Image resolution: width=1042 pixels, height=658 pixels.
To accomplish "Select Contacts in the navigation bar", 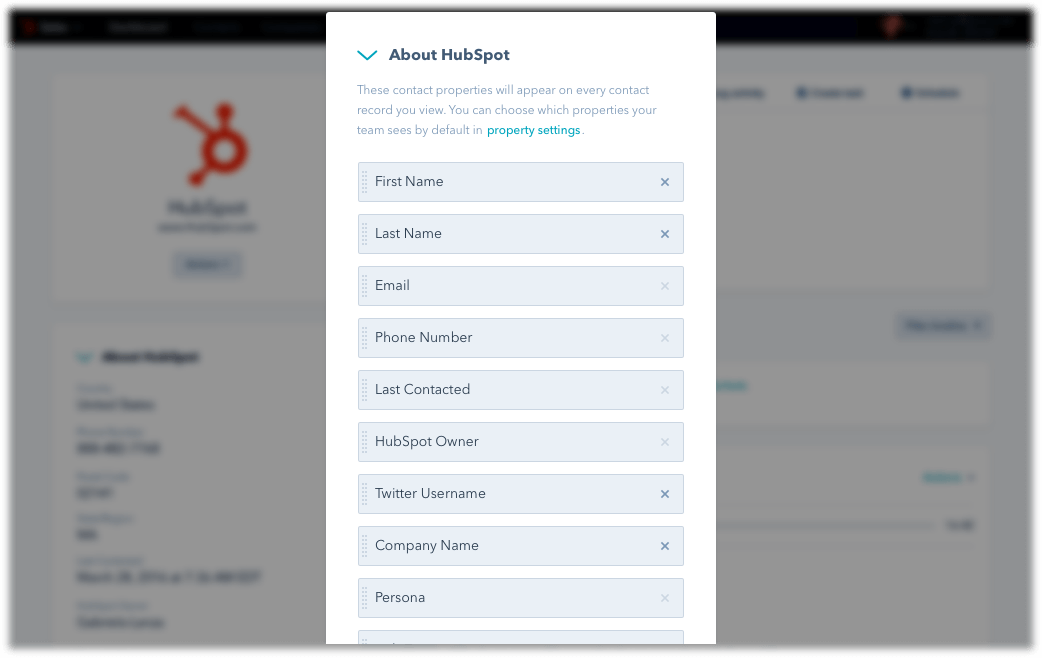I will pos(216,27).
